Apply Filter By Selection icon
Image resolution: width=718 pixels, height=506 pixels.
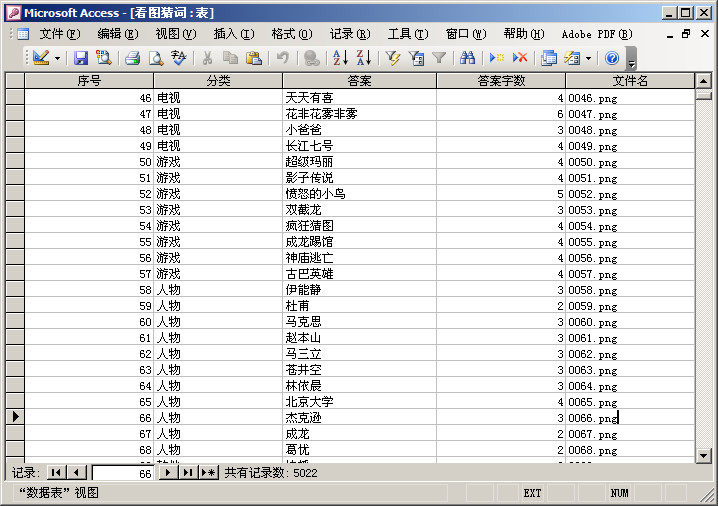coord(393,58)
